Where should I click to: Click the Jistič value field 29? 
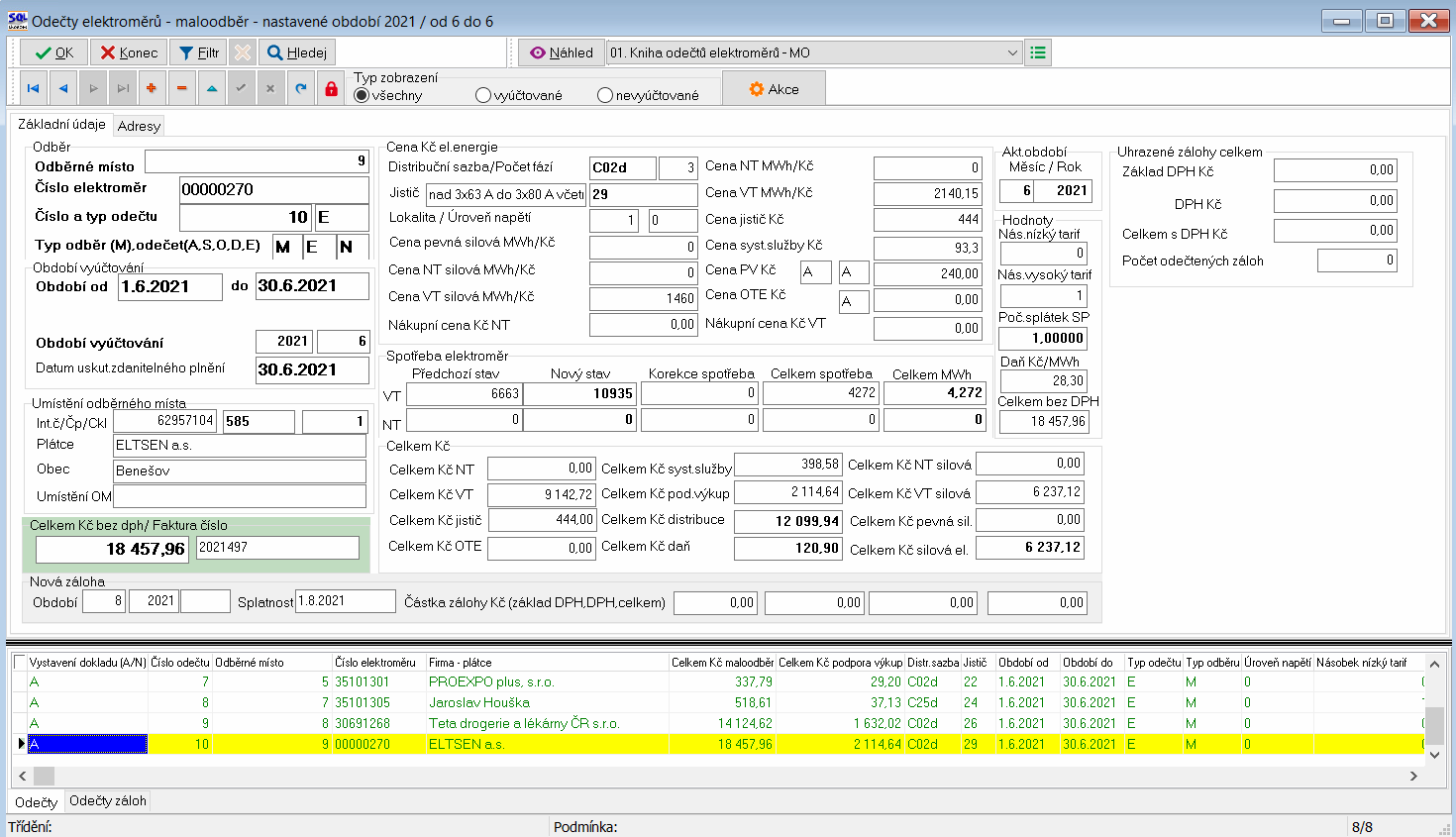(644, 194)
